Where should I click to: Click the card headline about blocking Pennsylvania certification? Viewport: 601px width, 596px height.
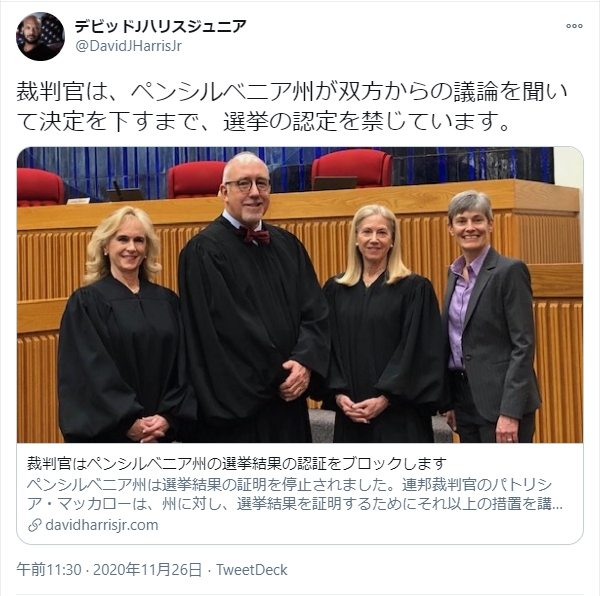pyautogui.click(x=236, y=464)
